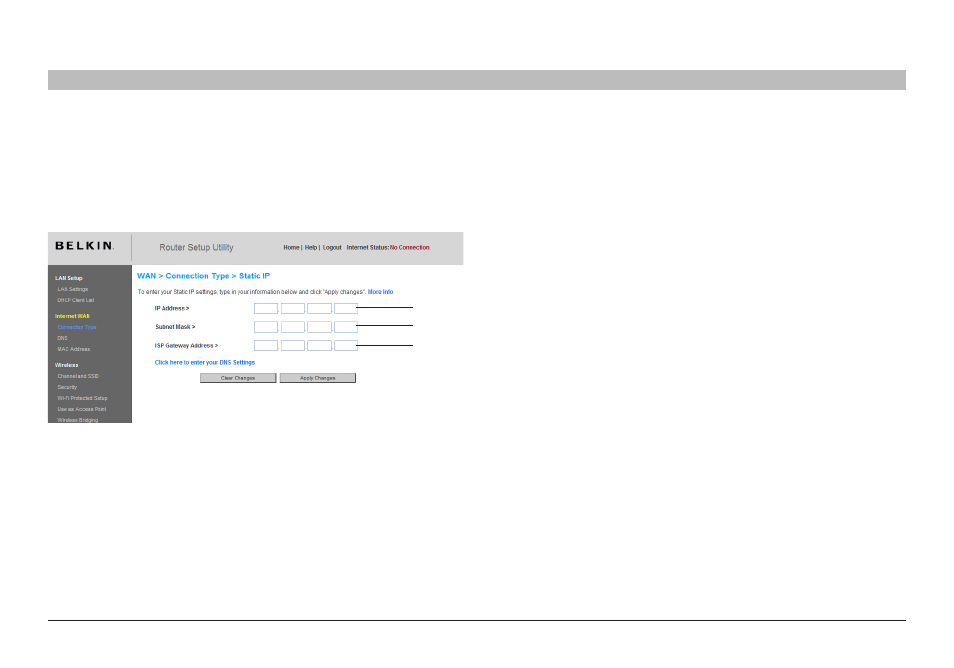954x668 pixels.
Task: Click the Router Setup Utility title text
Action: point(196,248)
